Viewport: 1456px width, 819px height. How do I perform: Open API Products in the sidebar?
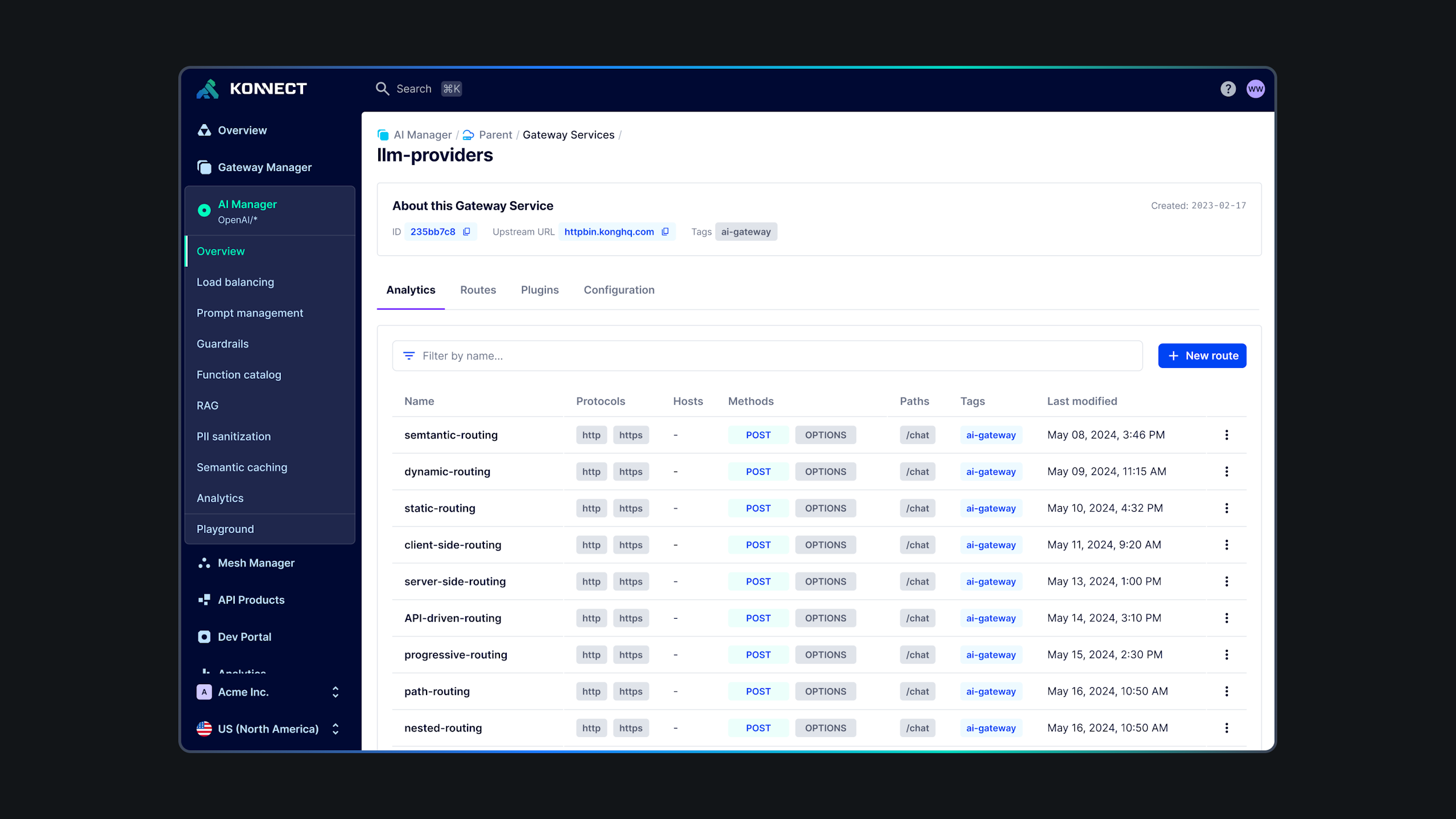[251, 600]
